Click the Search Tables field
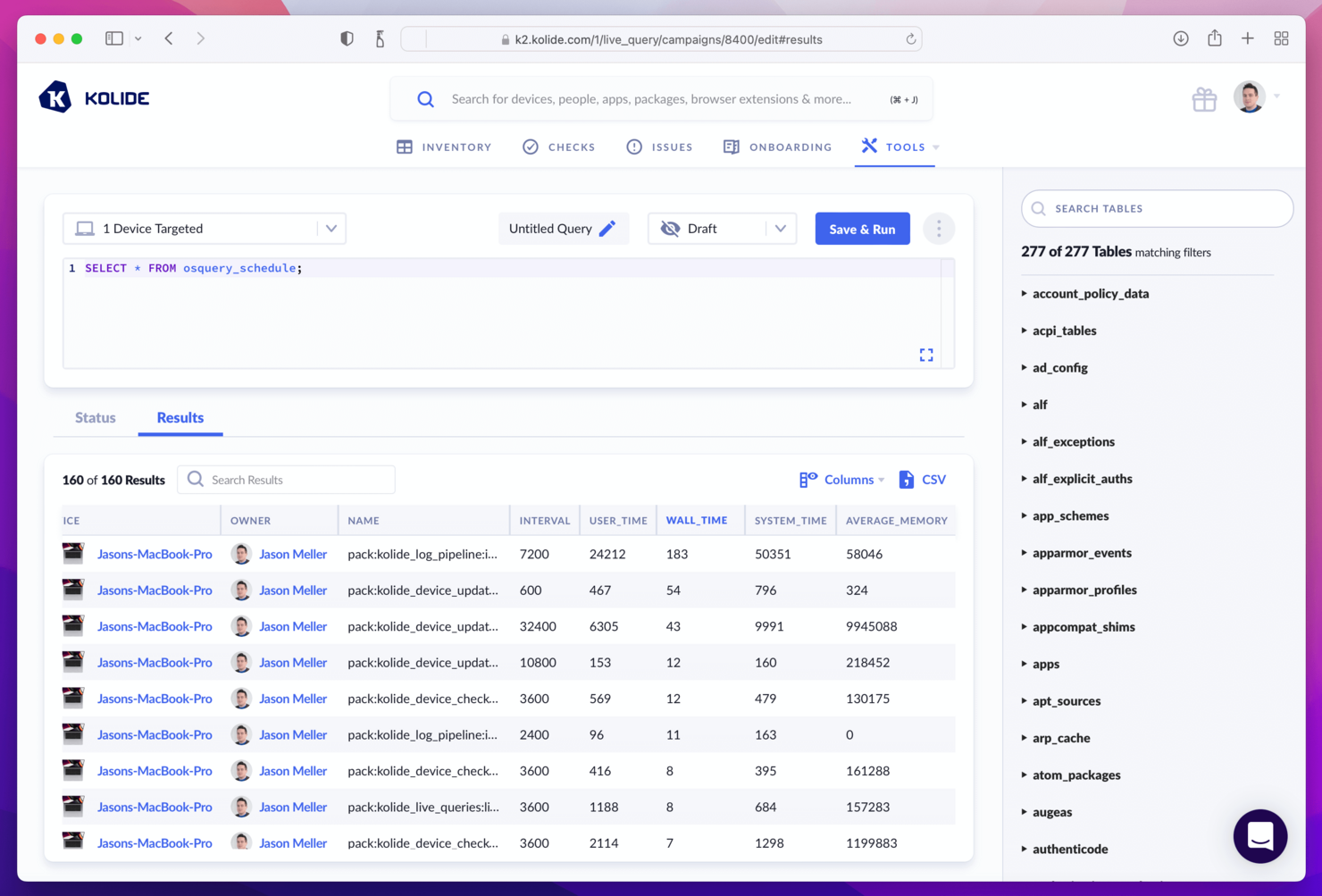 1157,208
